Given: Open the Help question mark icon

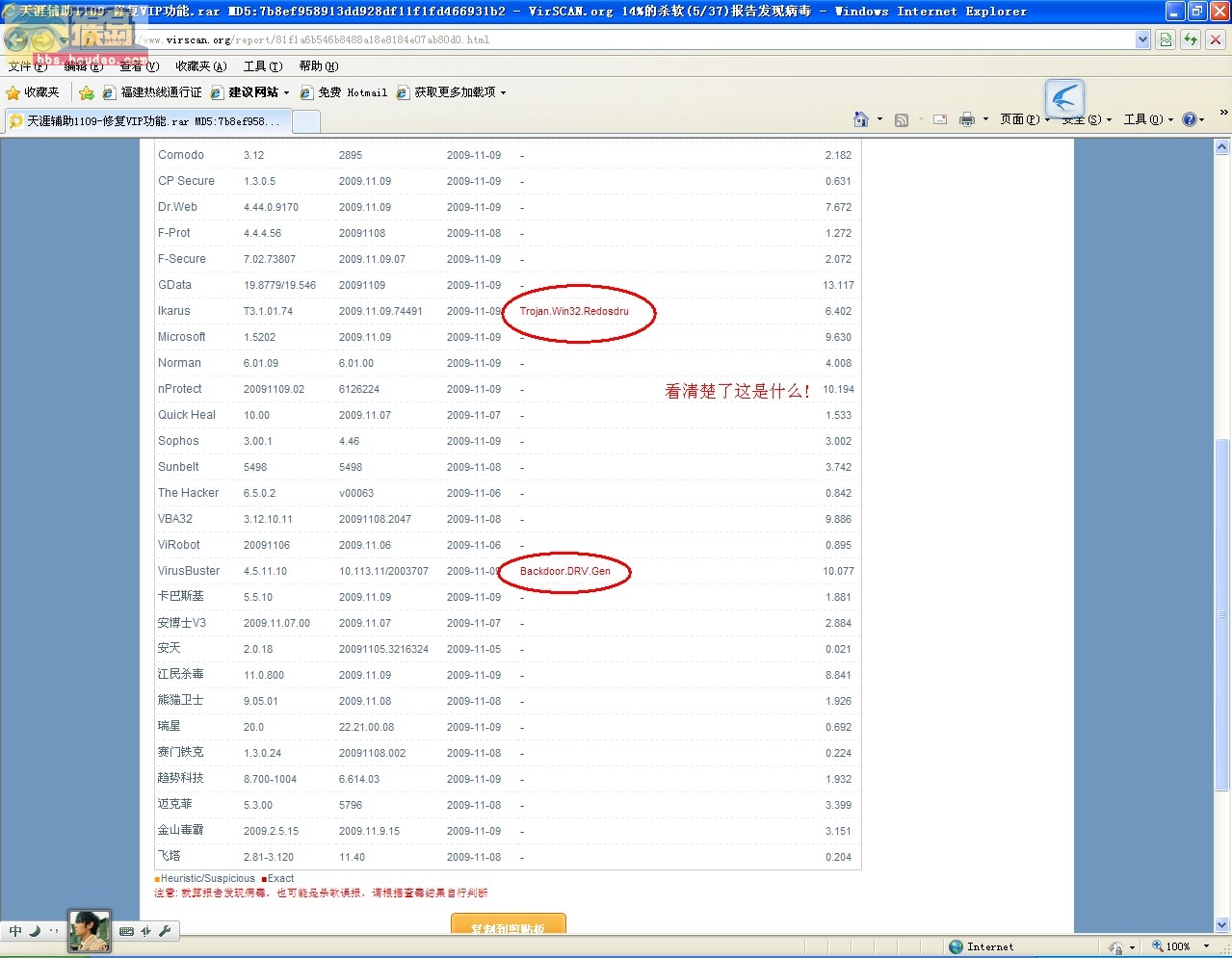Looking at the screenshot, I should 1190,119.
